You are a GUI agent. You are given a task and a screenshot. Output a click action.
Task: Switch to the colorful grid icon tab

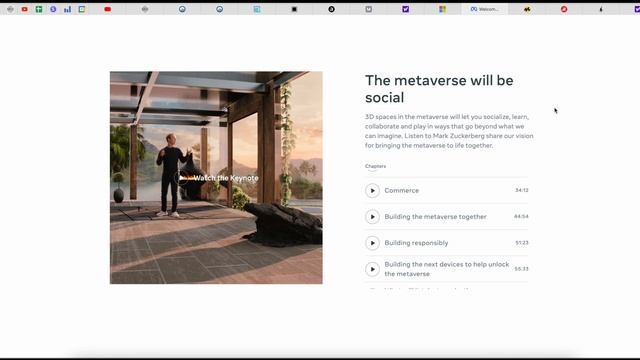click(x=442, y=9)
